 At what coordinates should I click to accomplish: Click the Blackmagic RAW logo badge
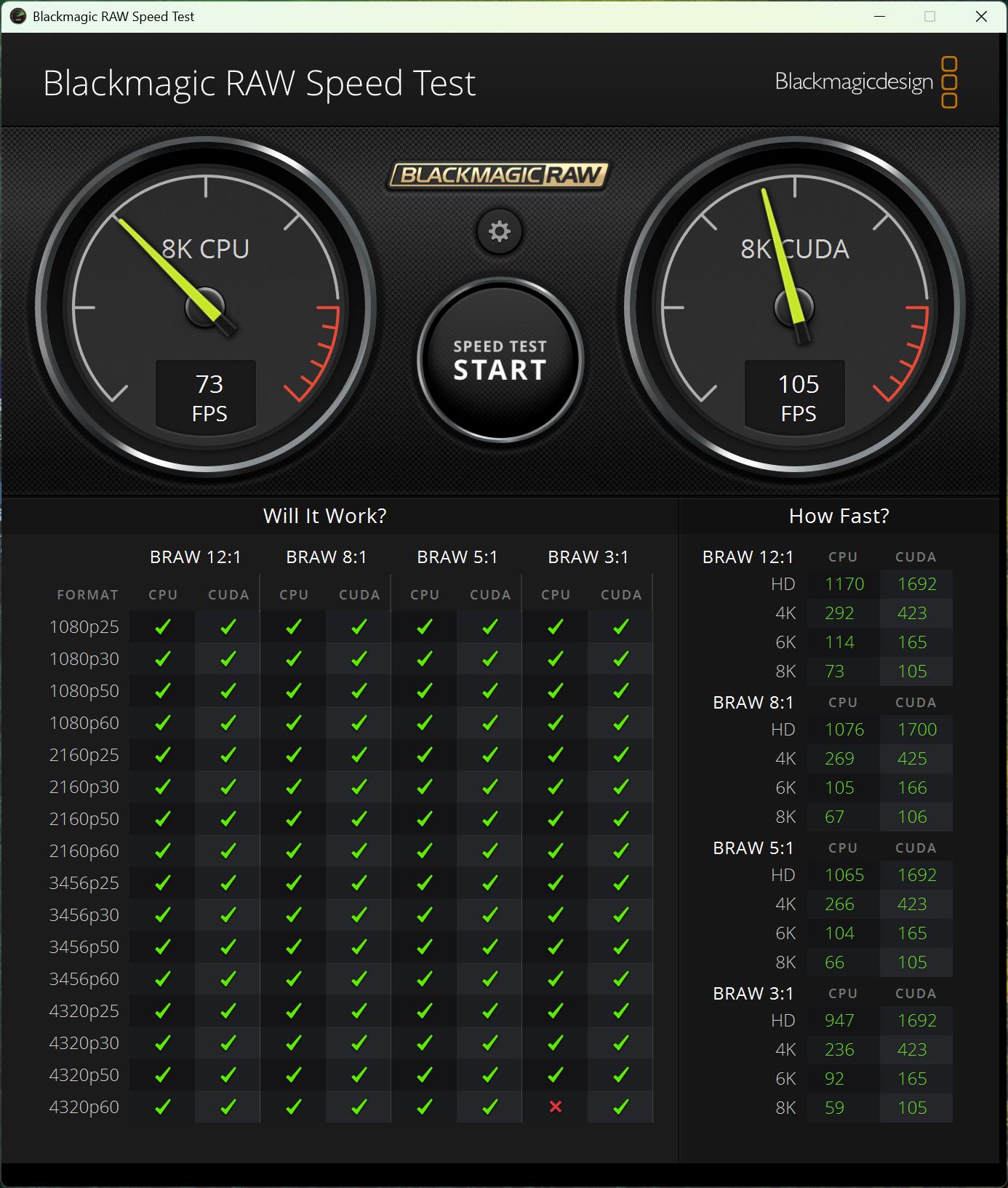point(497,175)
